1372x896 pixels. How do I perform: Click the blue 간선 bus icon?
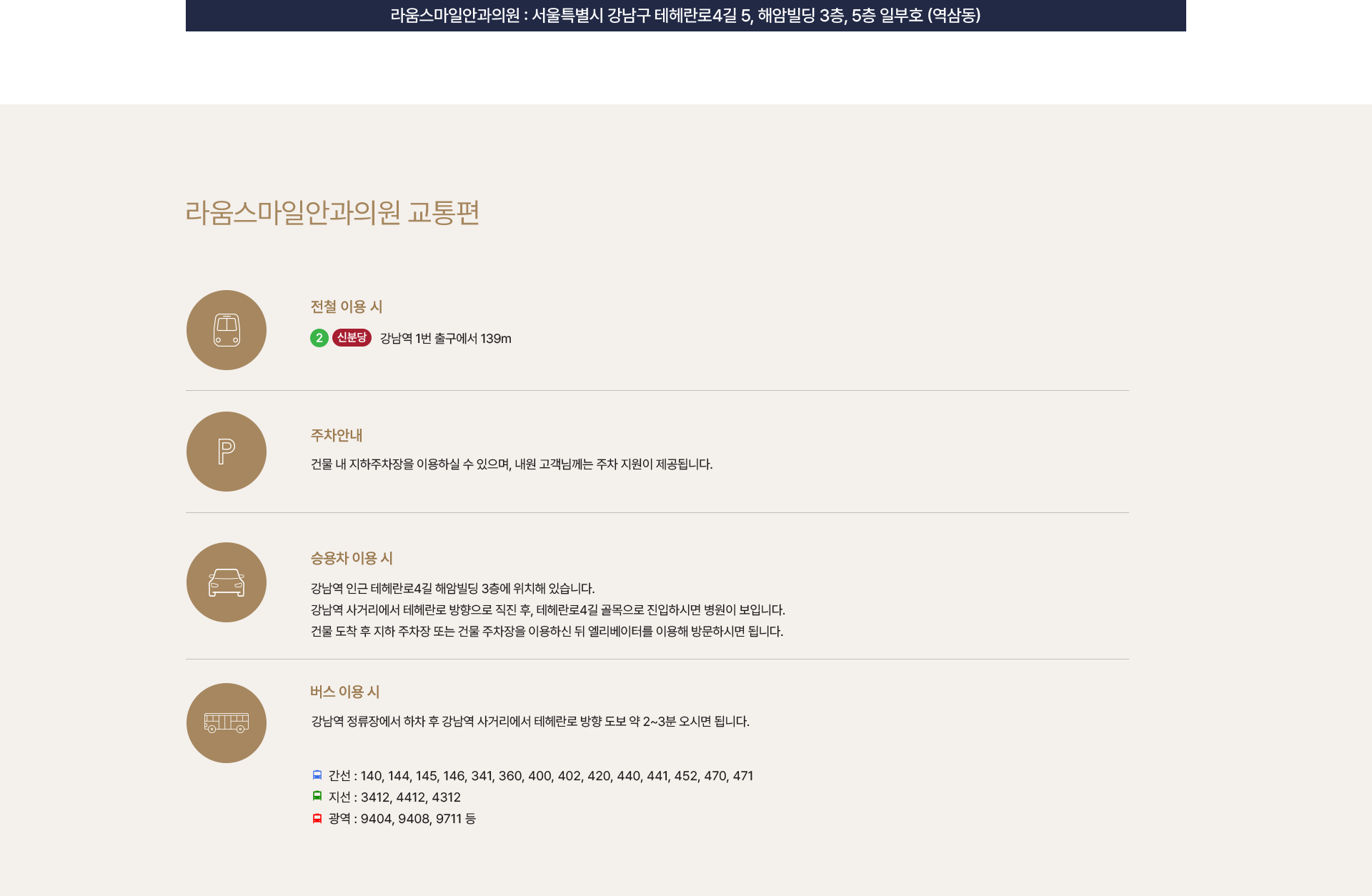click(x=317, y=775)
